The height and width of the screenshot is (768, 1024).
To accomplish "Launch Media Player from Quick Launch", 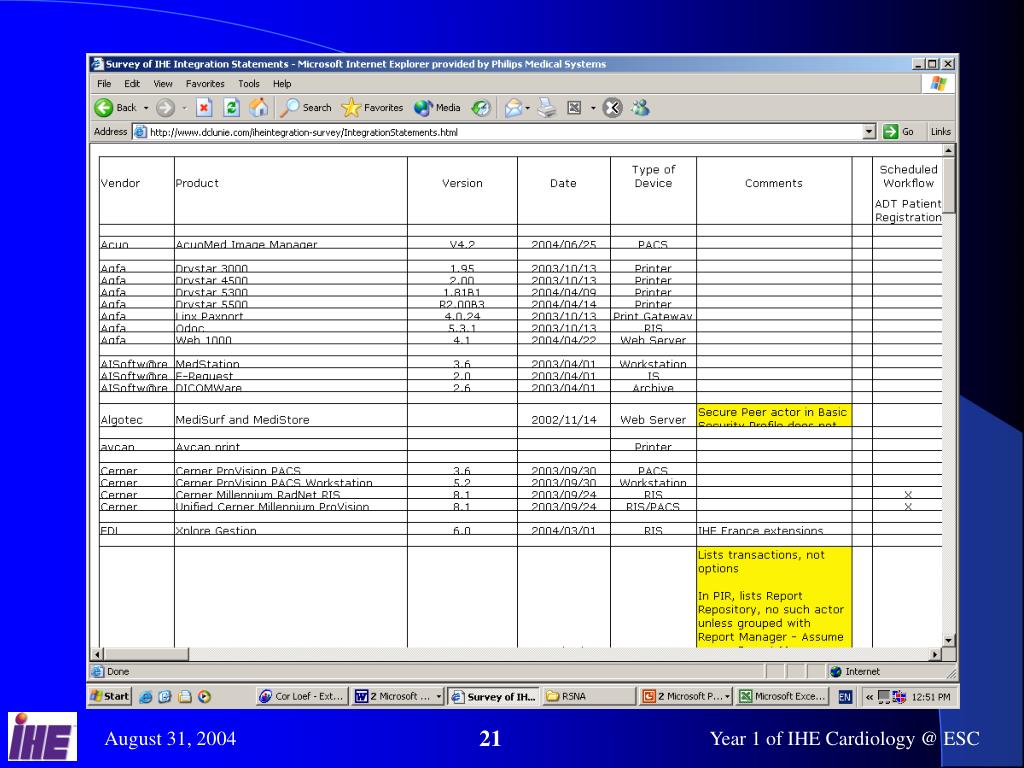I will tap(204, 697).
